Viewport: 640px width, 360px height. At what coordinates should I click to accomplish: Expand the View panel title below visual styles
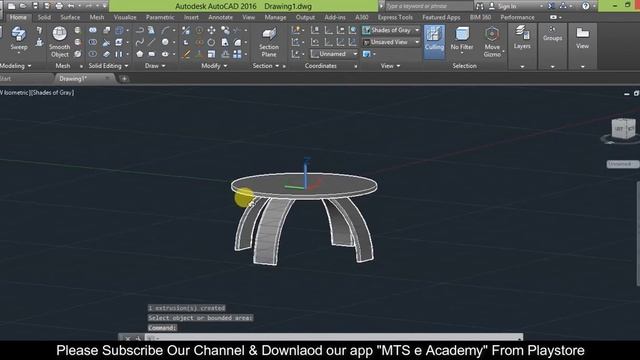coord(390,66)
